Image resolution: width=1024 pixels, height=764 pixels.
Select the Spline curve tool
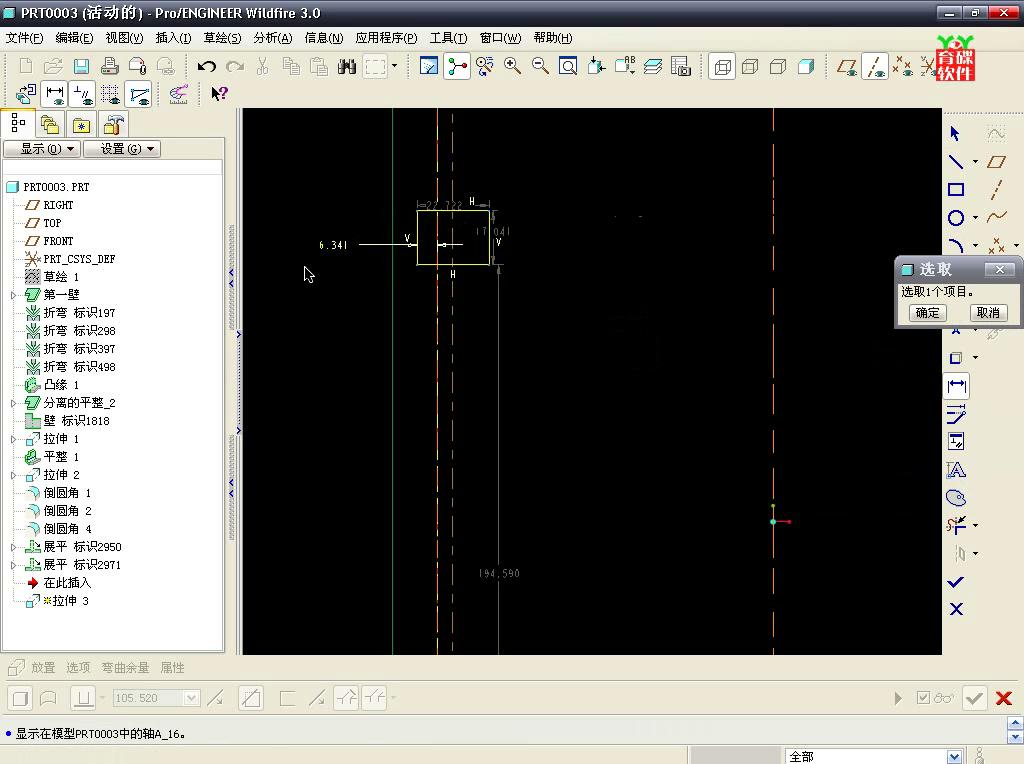click(996, 218)
